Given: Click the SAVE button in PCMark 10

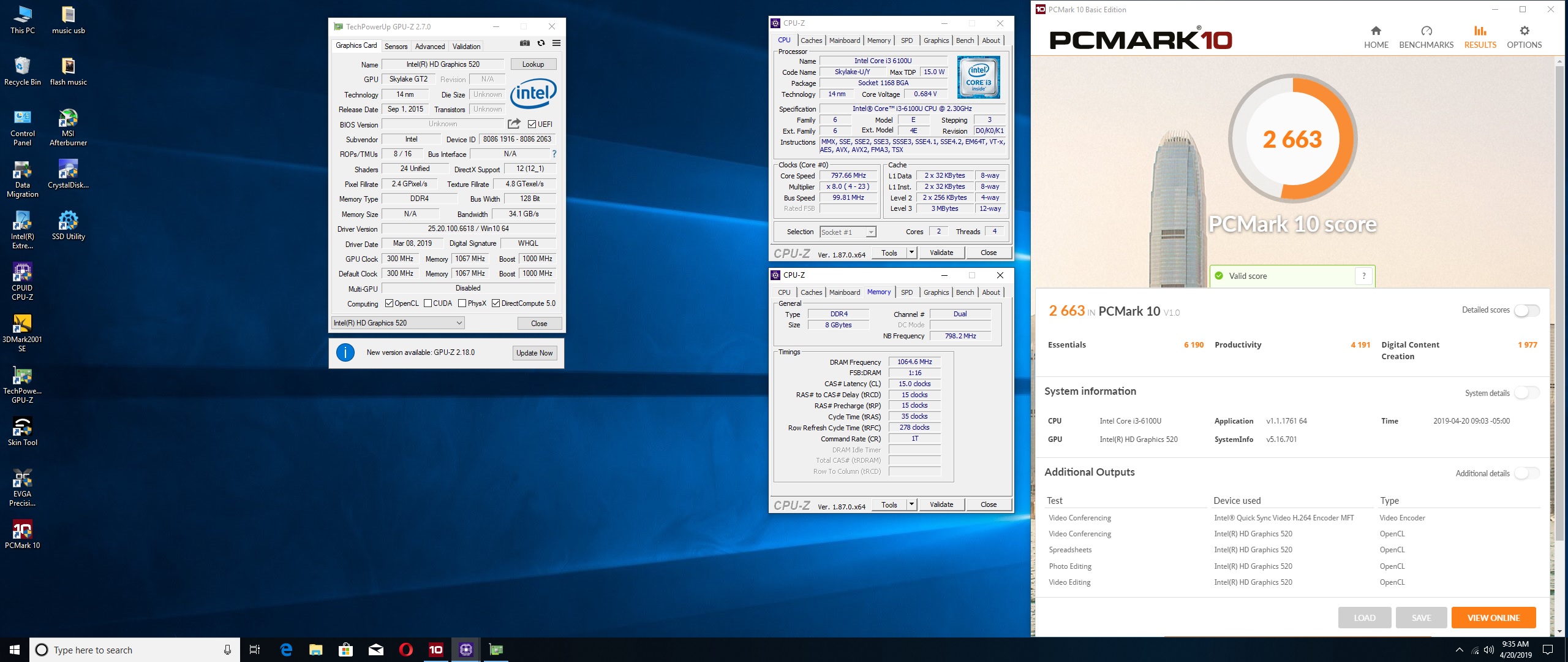Looking at the screenshot, I should (x=1421, y=618).
